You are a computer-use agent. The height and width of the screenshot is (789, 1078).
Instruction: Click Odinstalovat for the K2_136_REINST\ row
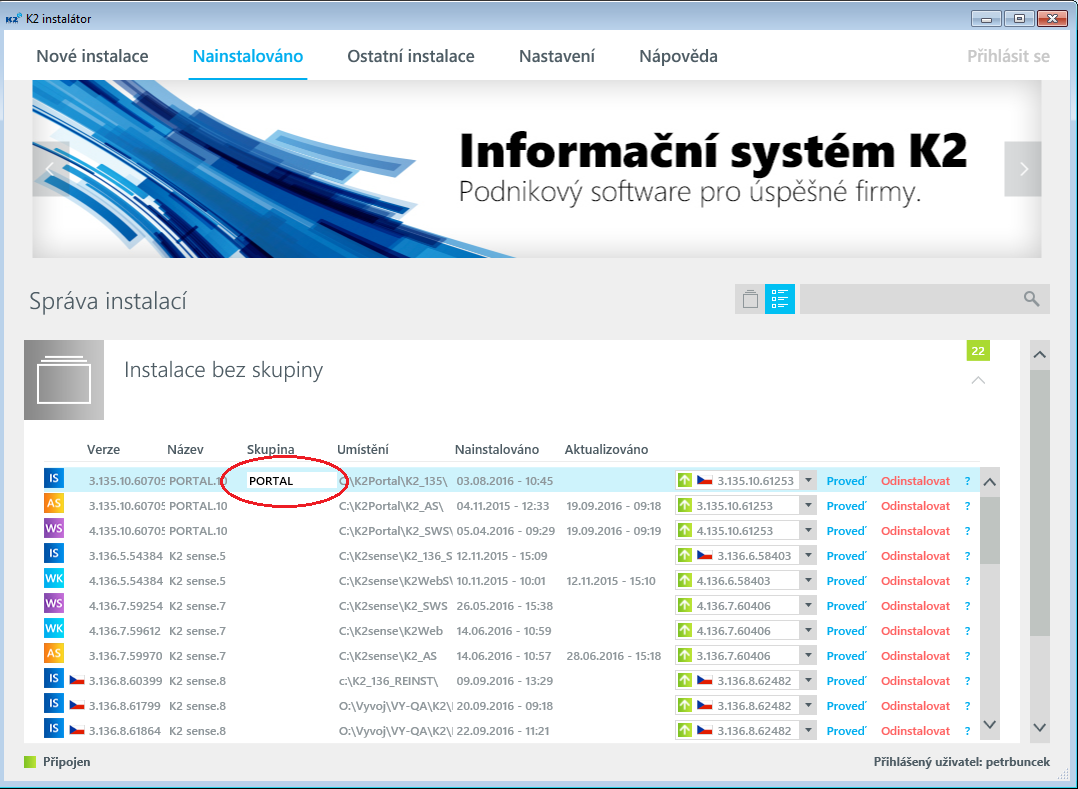[915, 681]
